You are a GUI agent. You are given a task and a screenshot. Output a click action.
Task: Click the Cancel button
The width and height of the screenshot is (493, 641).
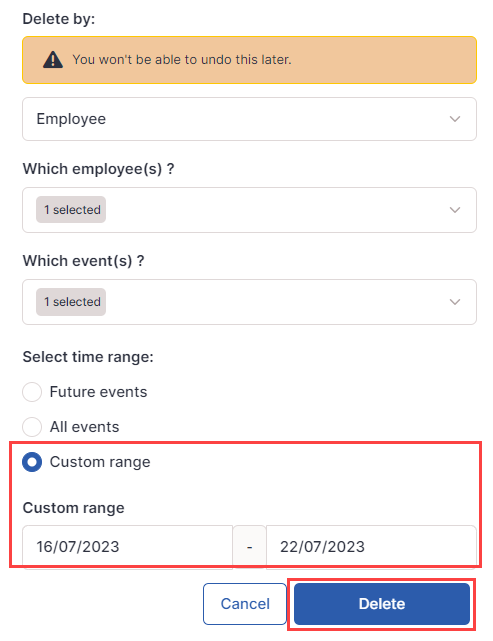245,604
